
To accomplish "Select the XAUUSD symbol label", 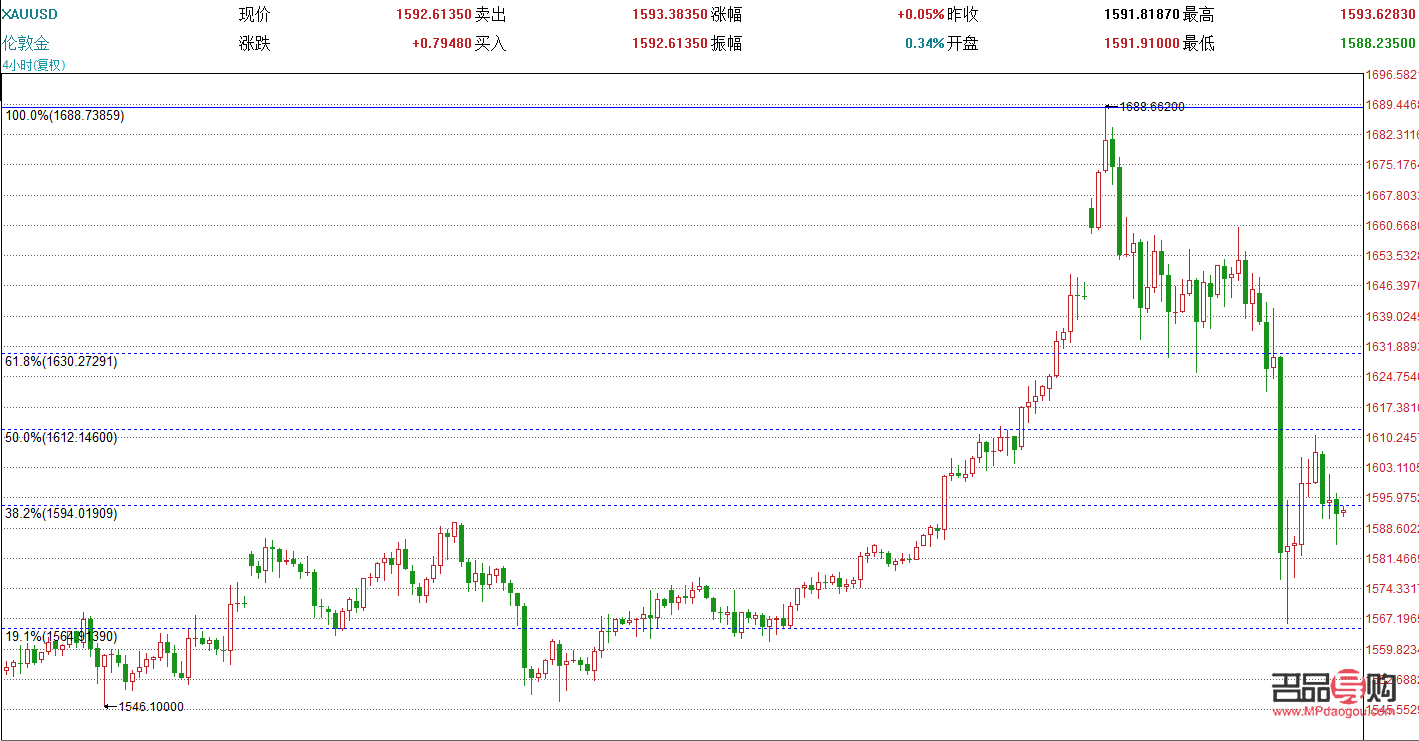I will pos(30,14).
